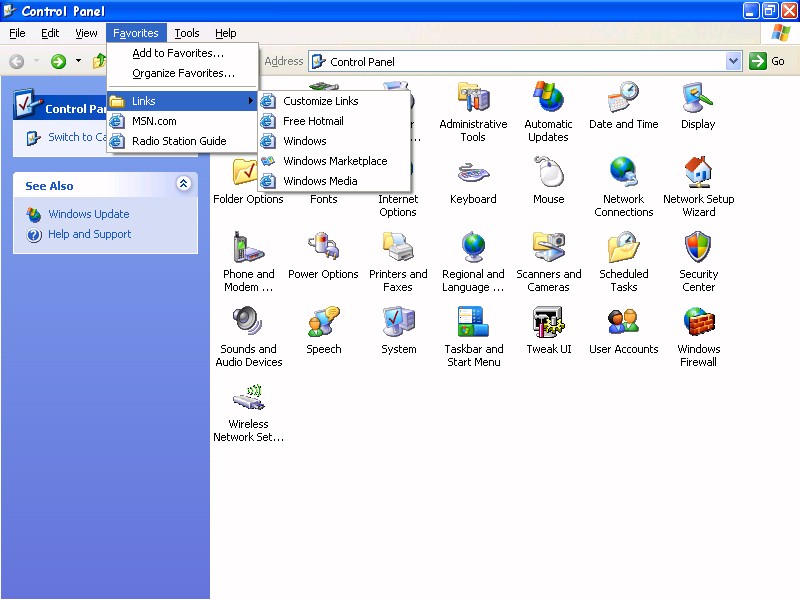
Task: Open the Tools menu
Action: (x=187, y=33)
